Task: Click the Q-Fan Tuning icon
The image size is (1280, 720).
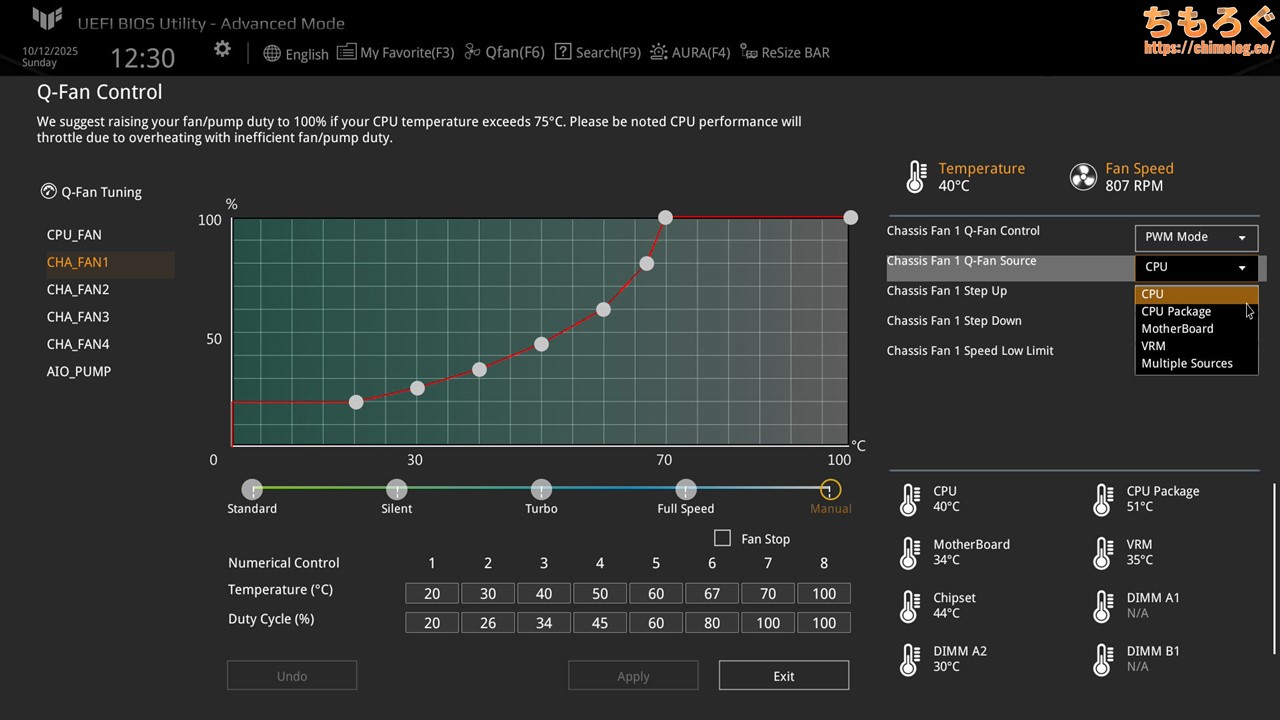Action: tap(48, 192)
